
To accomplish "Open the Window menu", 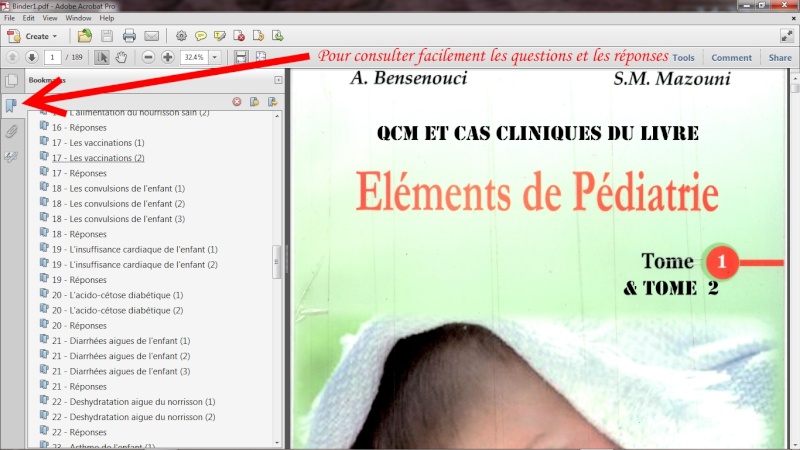I will pos(79,18).
